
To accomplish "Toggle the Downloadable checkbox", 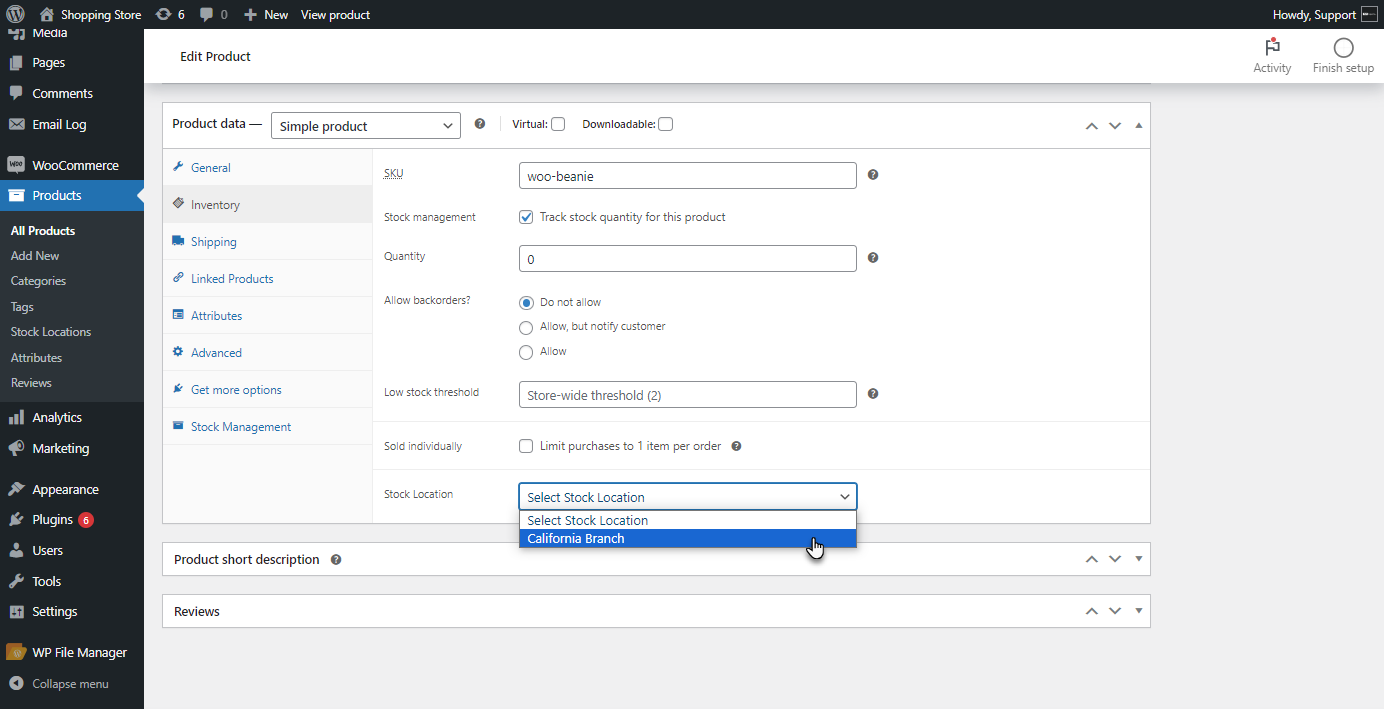I will click(x=666, y=124).
